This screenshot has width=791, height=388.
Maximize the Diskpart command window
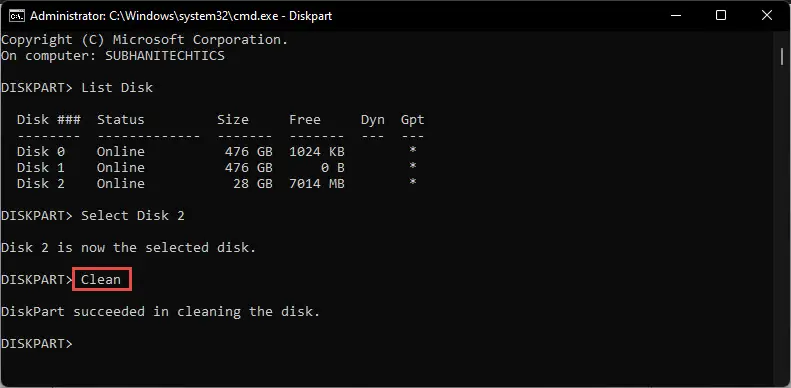click(x=721, y=16)
